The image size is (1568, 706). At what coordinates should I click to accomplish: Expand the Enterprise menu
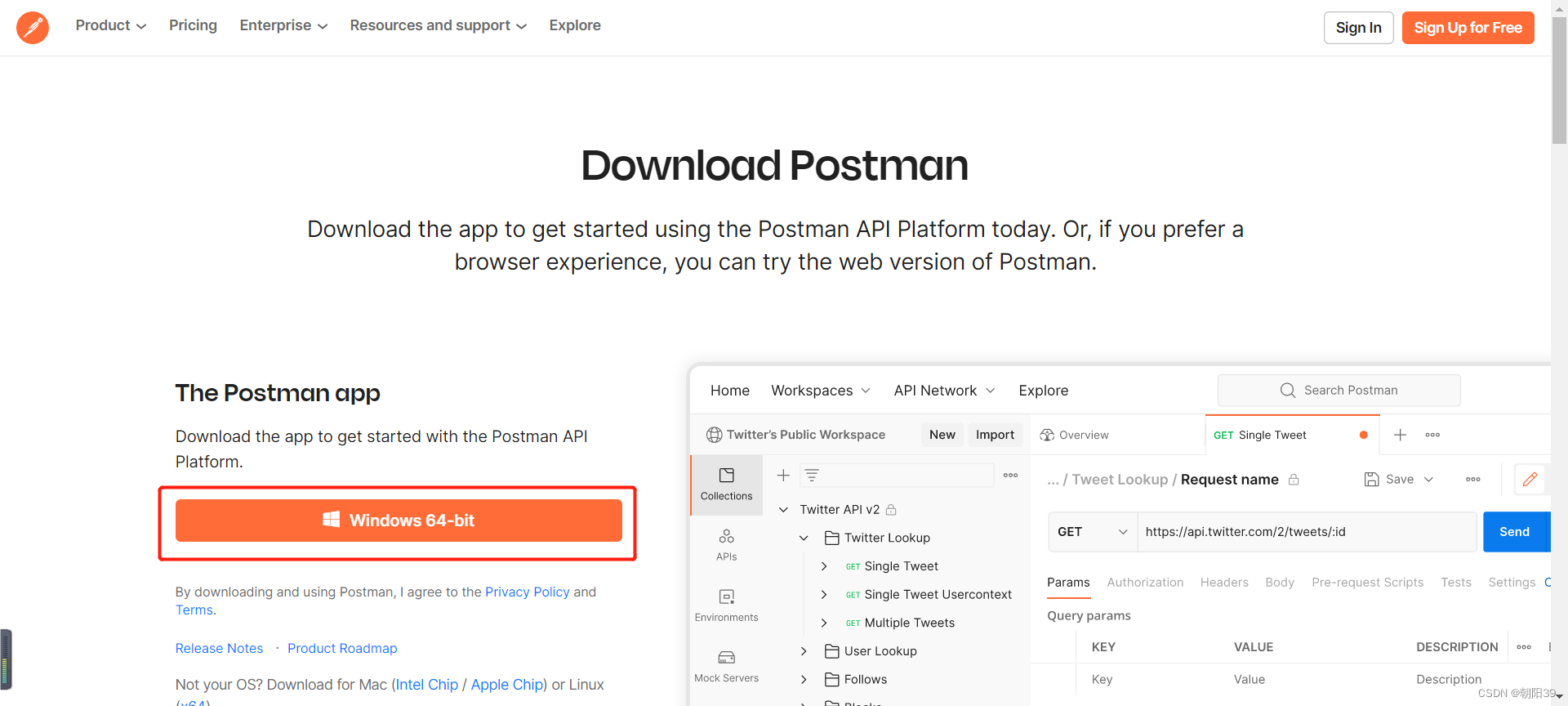pos(283,25)
